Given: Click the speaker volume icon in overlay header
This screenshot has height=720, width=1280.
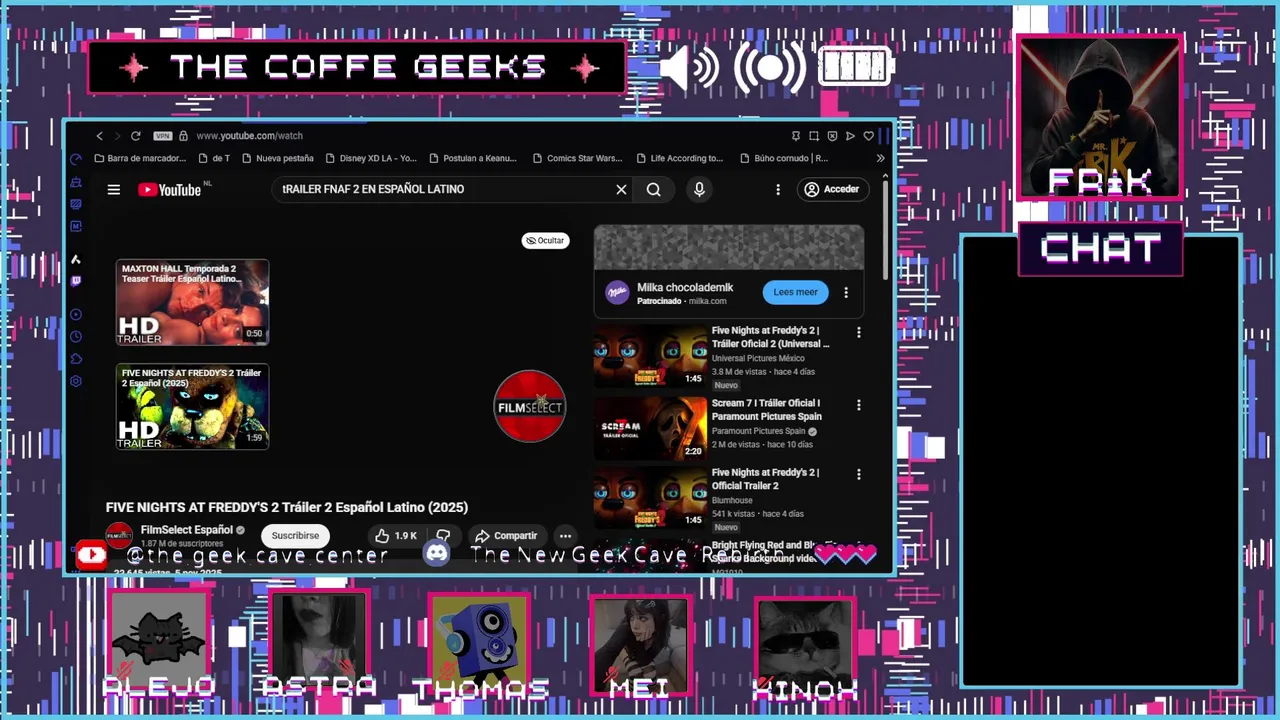Looking at the screenshot, I should (689, 68).
